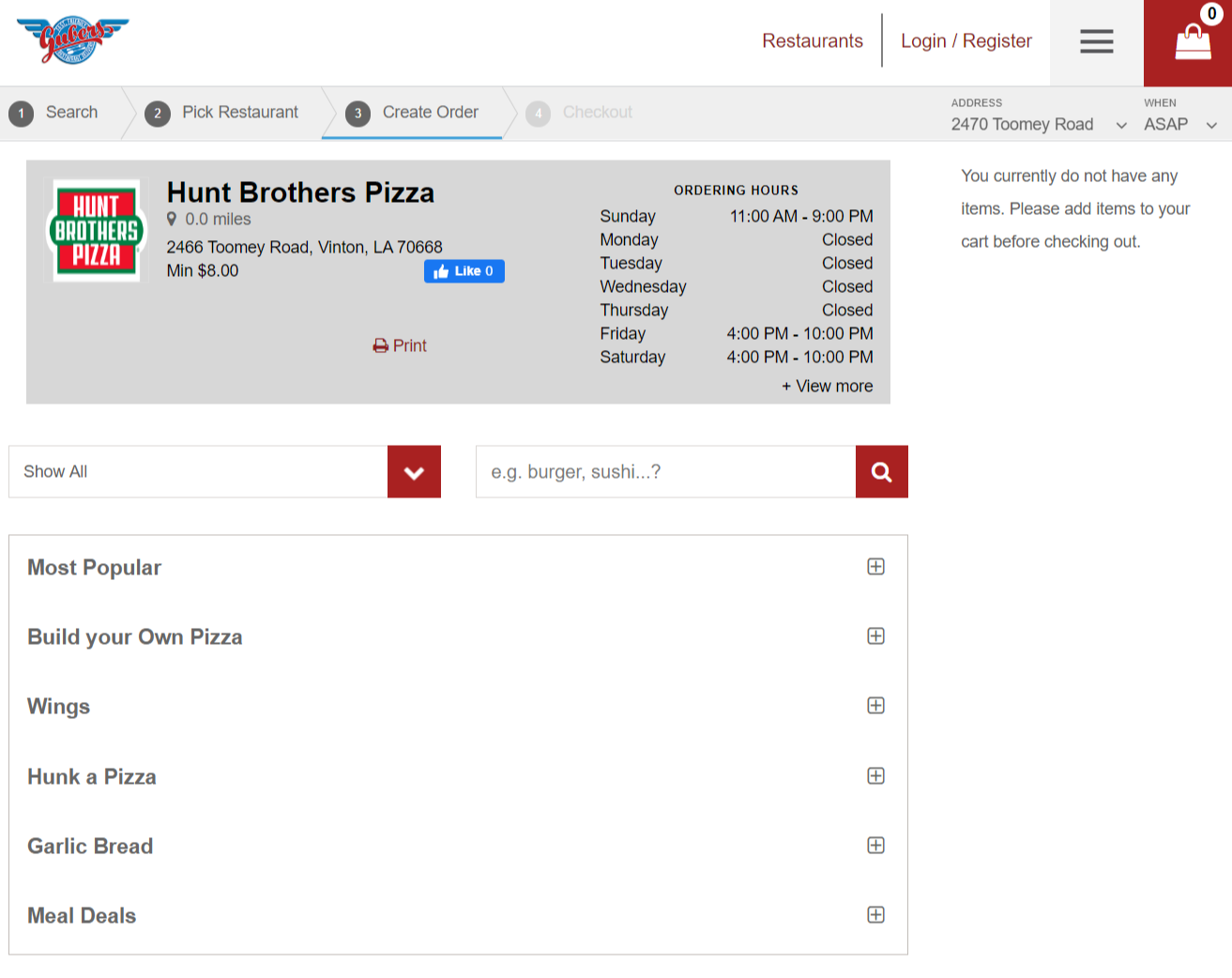The image size is (1232, 978).
Task: Expand the Wings category plus icon
Action: coord(875,706)
